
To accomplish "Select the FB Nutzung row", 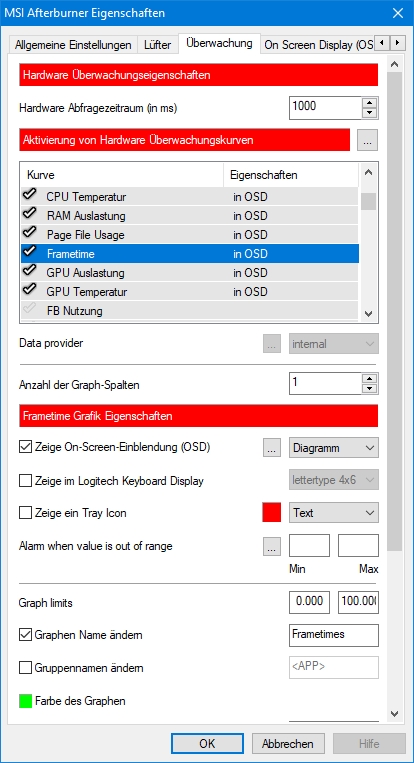I will pyautogui.click(x=190, y=310).
